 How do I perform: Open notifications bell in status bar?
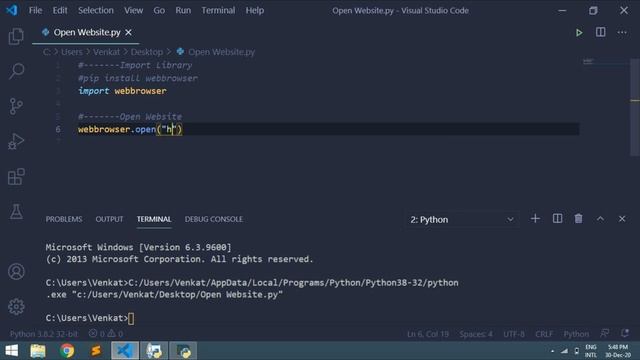[x=624, y=333]
